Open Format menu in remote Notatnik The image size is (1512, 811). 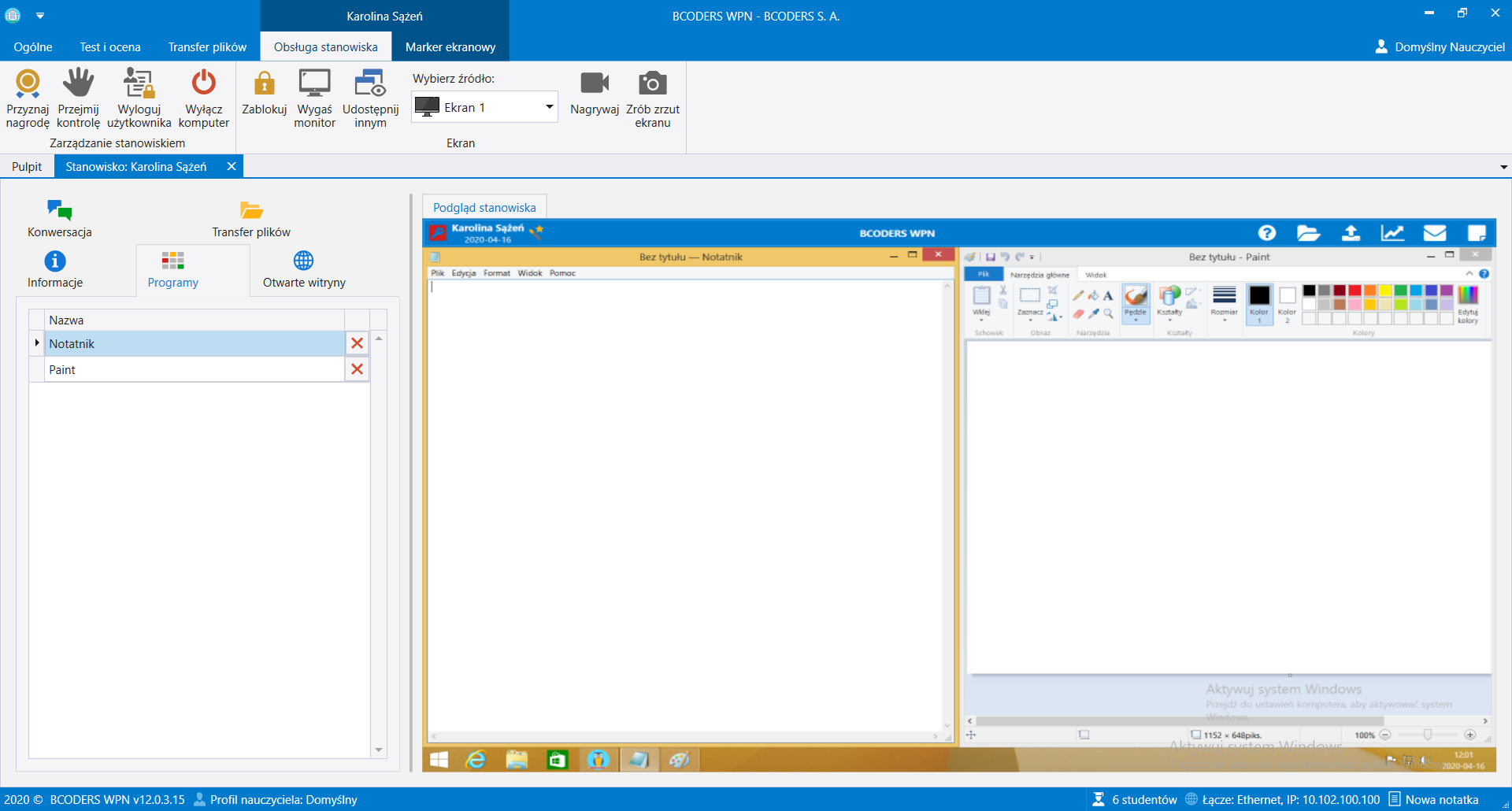tap(497, 273)
